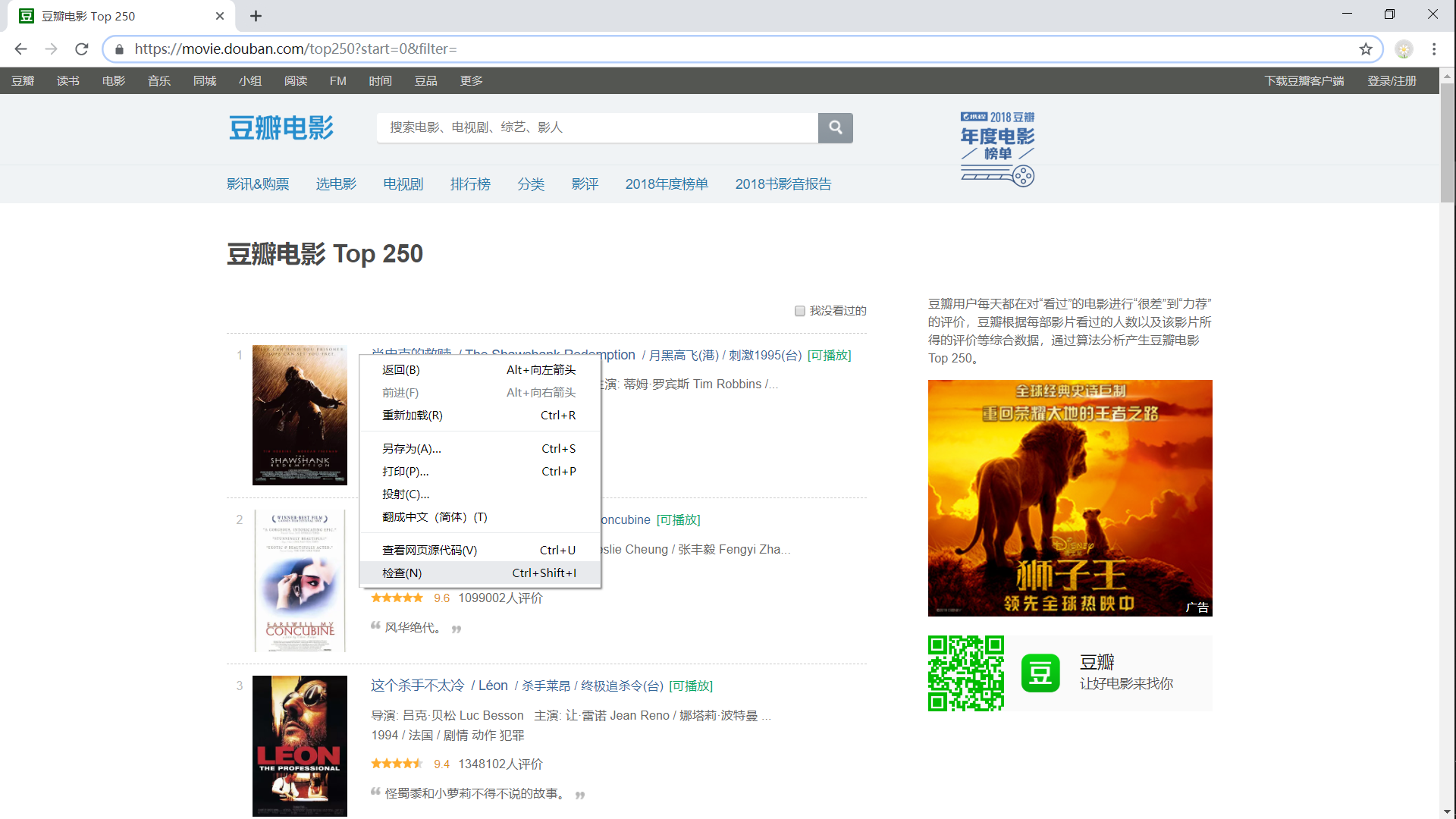
Task: Click the user profile avatar icon
Action: 1404,49
